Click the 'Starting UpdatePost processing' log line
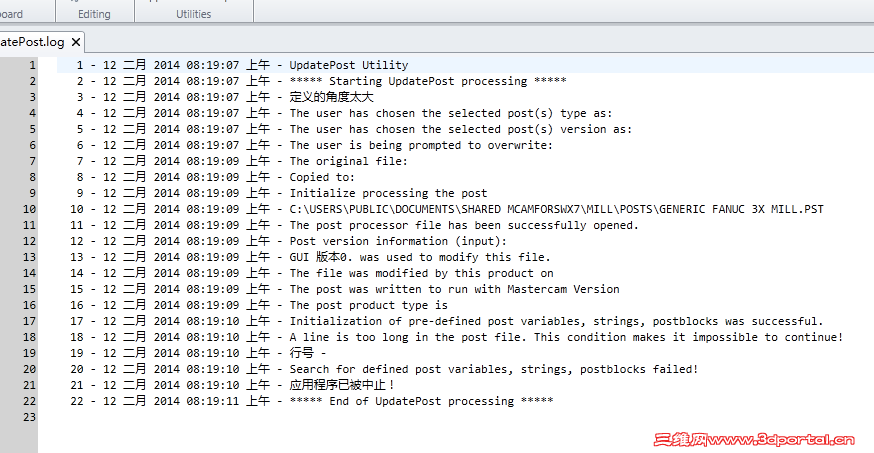 click(428, 81)
